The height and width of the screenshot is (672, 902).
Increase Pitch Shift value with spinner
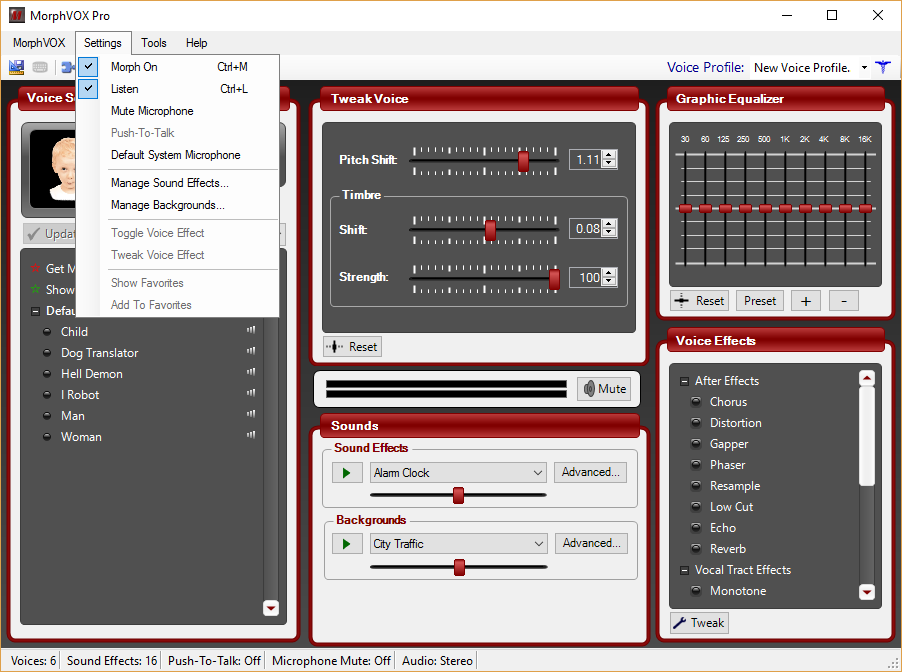click(609, 155)
